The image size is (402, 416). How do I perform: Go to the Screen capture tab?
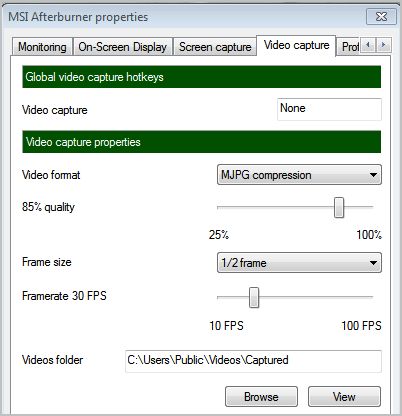pos(215,47)
